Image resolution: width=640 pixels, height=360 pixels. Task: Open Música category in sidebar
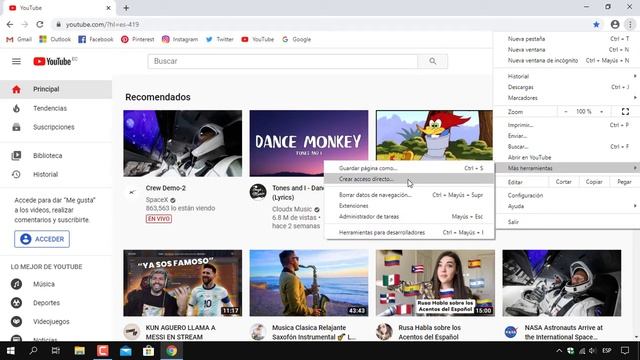(x=56, y=284)
